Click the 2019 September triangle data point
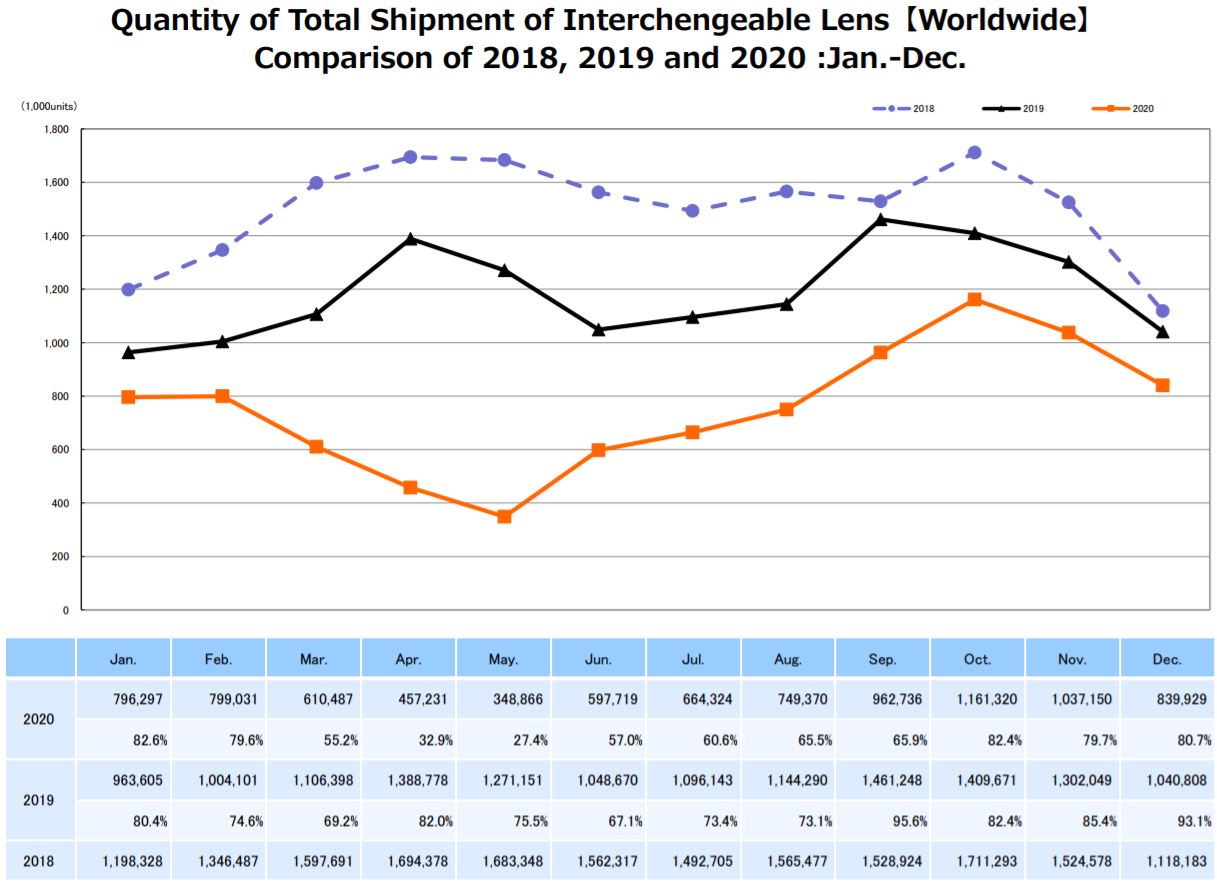The height and width of the screenshot is (882, 1217). (880, 219)
